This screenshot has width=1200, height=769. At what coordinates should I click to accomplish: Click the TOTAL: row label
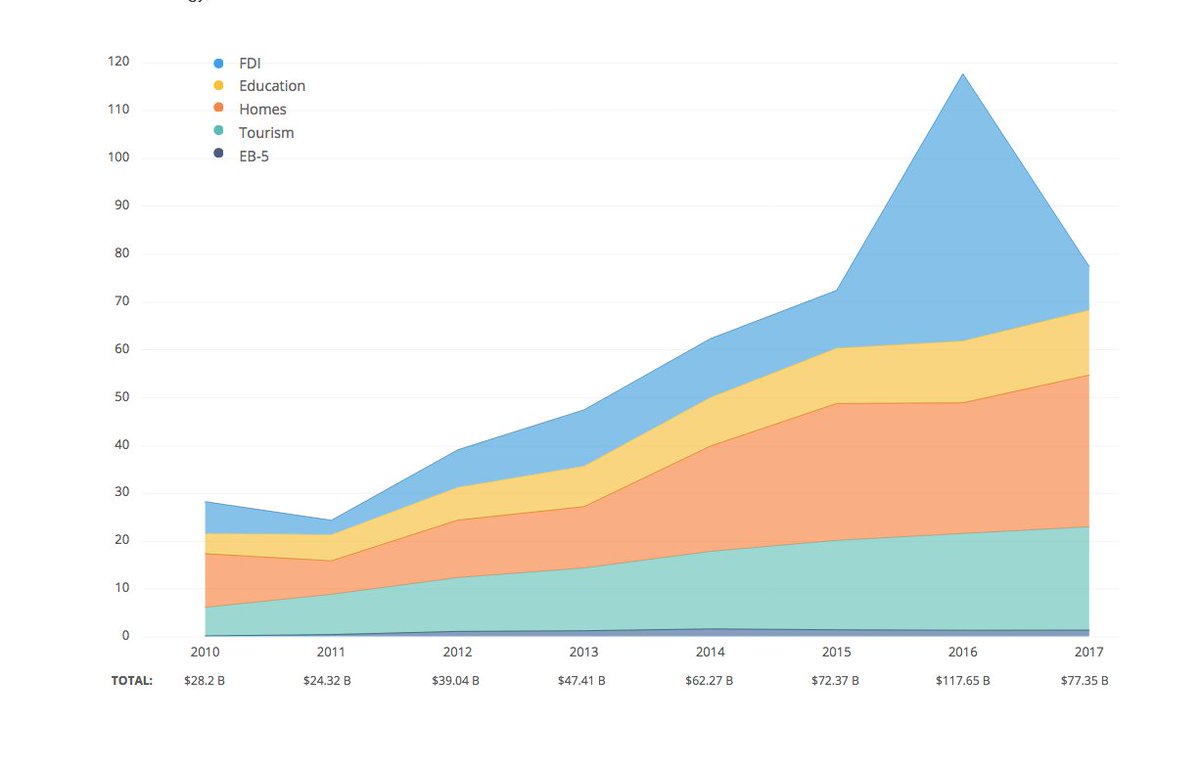point(131,680)
